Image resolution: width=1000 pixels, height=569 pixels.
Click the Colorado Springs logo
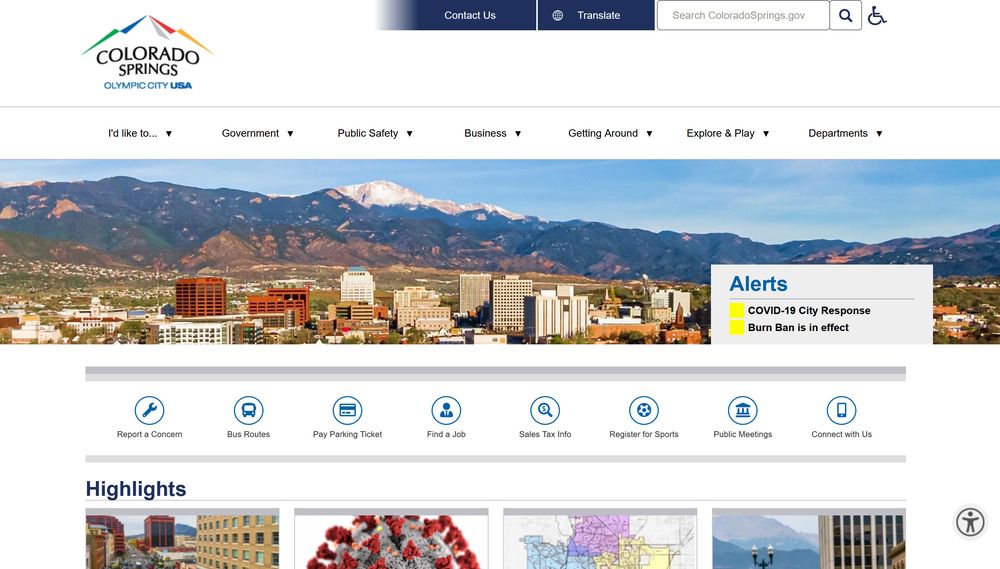(x=148, y=53)
